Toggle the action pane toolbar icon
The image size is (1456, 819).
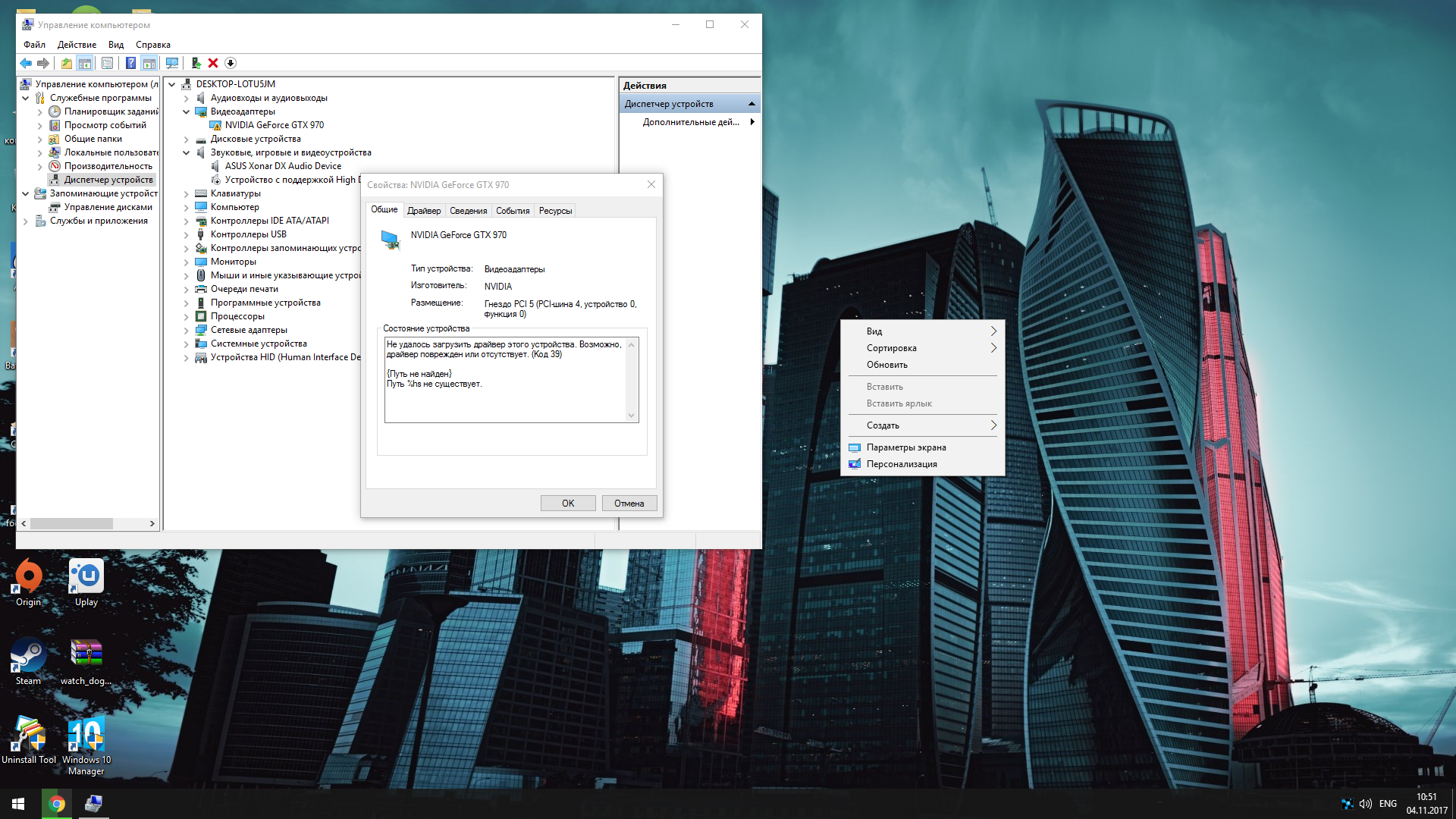(x=149, y=63)
